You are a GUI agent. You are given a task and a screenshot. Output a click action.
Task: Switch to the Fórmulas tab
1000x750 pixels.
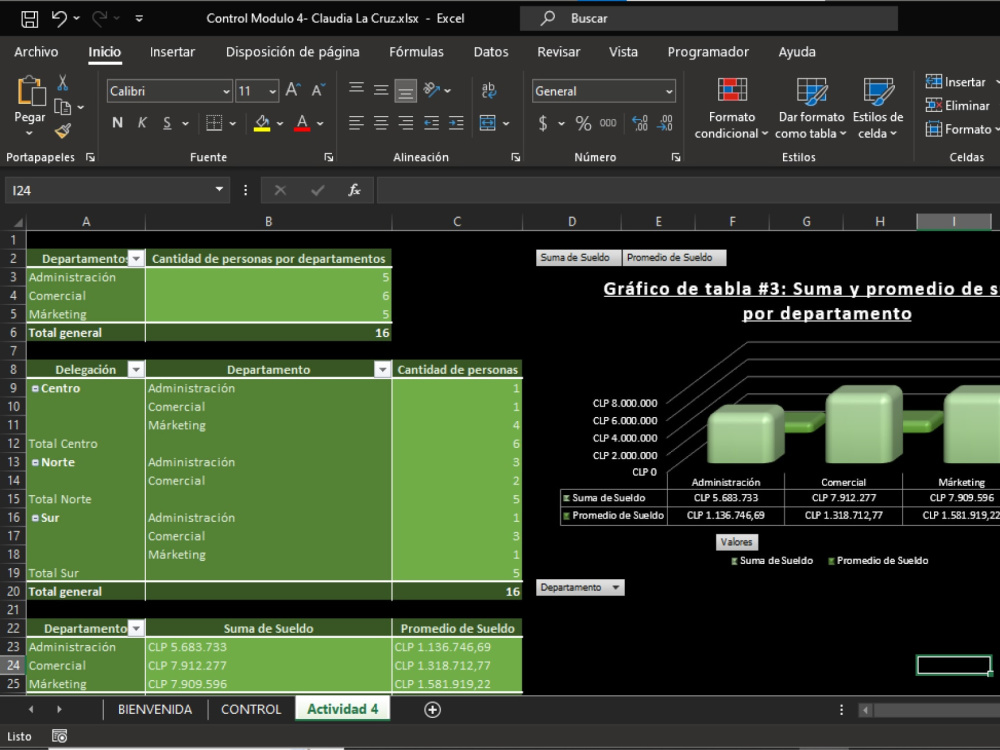(416, 52)
